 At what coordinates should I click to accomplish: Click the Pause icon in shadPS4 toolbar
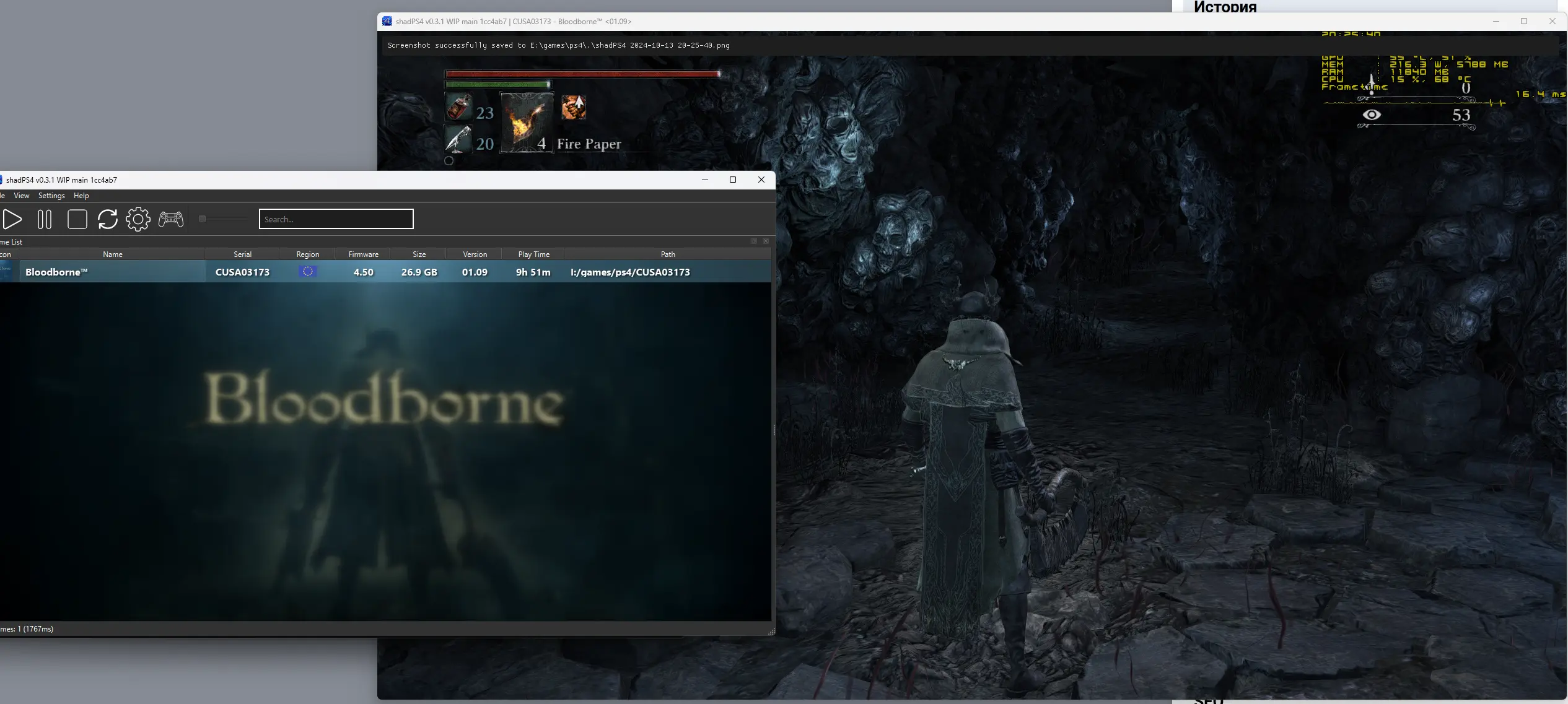(x=45, y=219)
